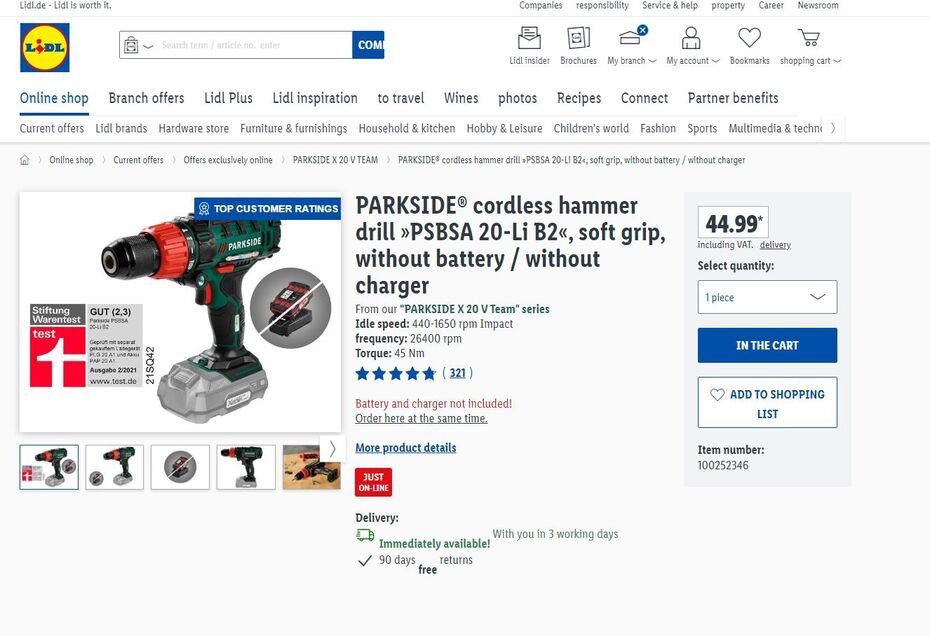Open the Lidl logo homepage
The width and height of the screenshot is (930, 636).
[x=44, y=47]
